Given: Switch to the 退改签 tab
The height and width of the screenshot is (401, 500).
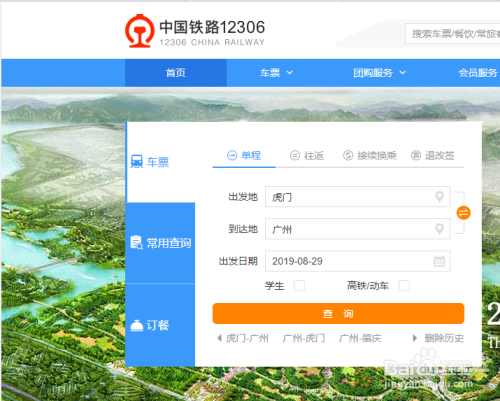Looking at the screenshot, I should coord(433,156).
